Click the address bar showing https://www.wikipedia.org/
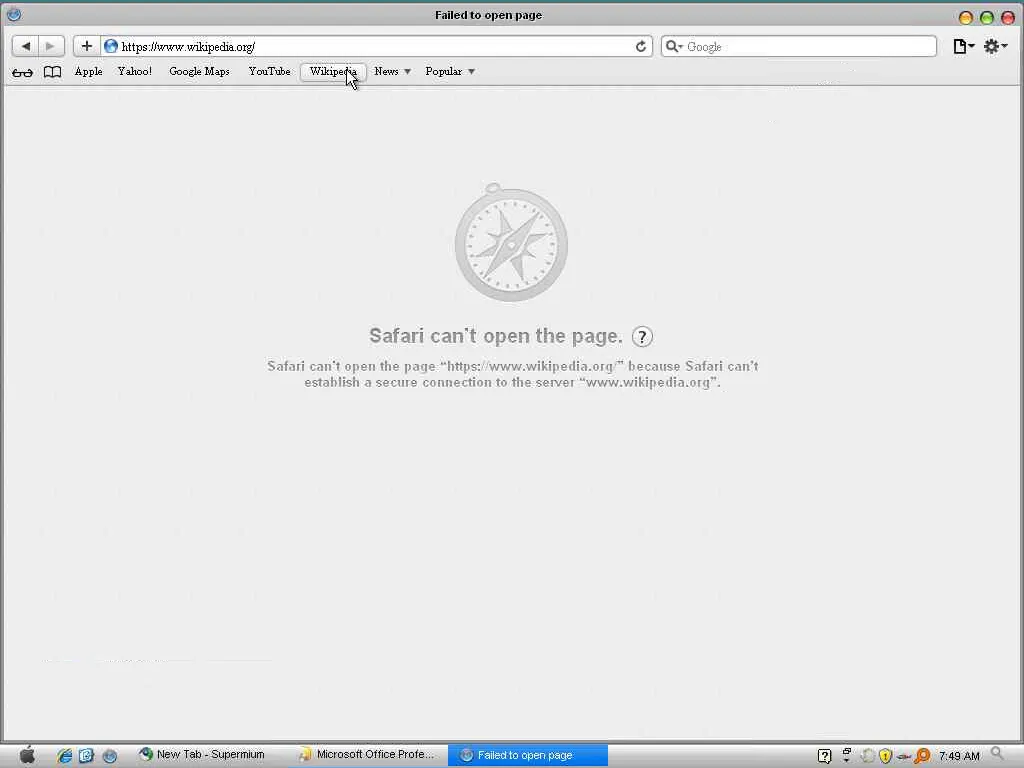This screenshot has height=768, width=1024. tap(376, 46)
